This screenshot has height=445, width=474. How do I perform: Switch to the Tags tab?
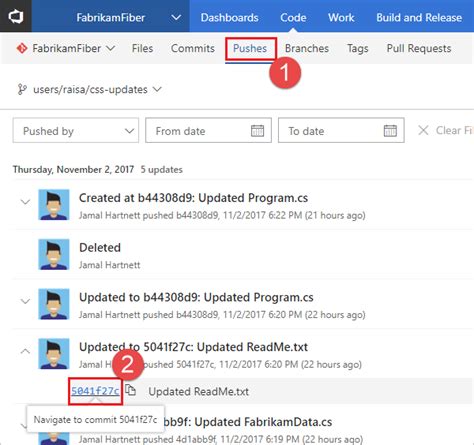coord(357,49)
